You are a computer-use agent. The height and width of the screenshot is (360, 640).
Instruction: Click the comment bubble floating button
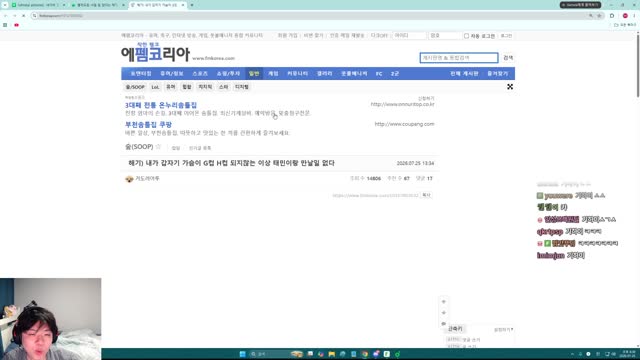click(444, 324)
